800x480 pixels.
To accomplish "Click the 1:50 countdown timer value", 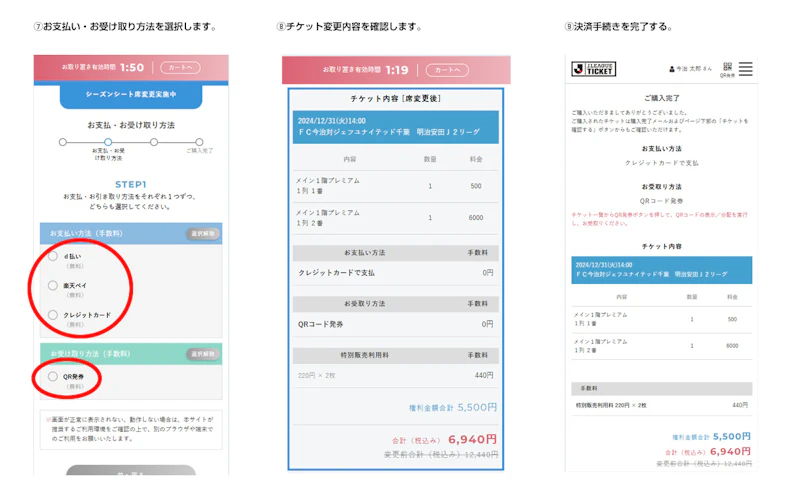I will coord(132,67).
